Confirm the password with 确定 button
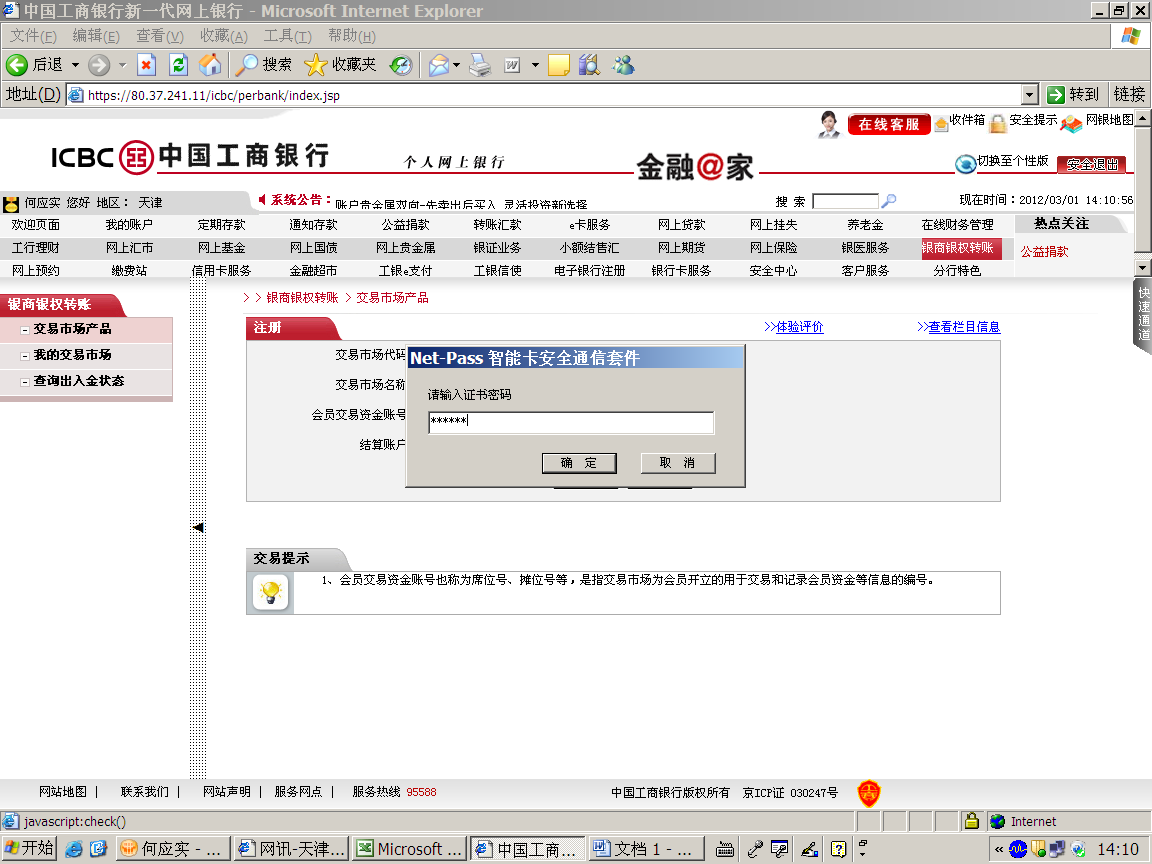This screenshot has width=1152, height=864. pos(579,463)
